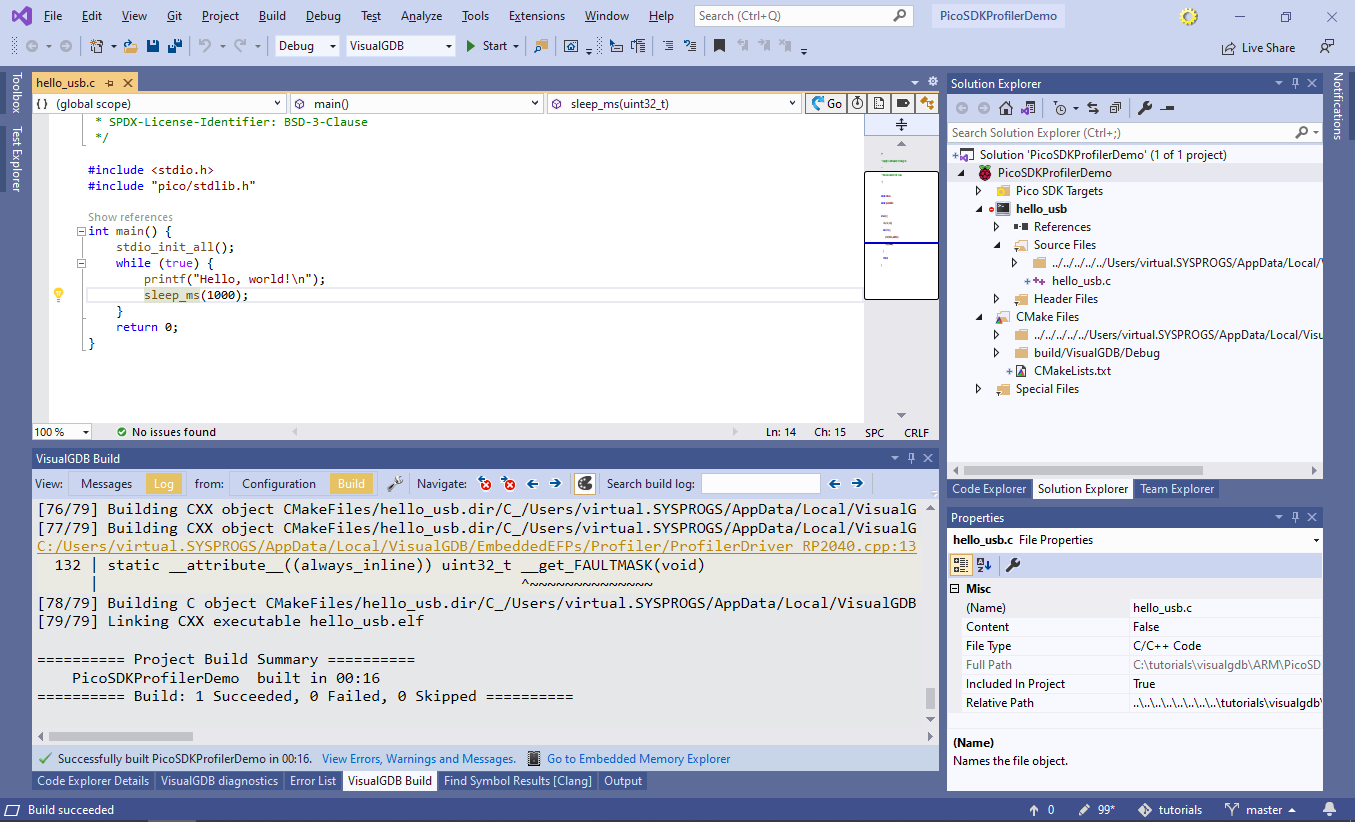Click the stopwatch icon beside Go

click(x=857, y=103)
